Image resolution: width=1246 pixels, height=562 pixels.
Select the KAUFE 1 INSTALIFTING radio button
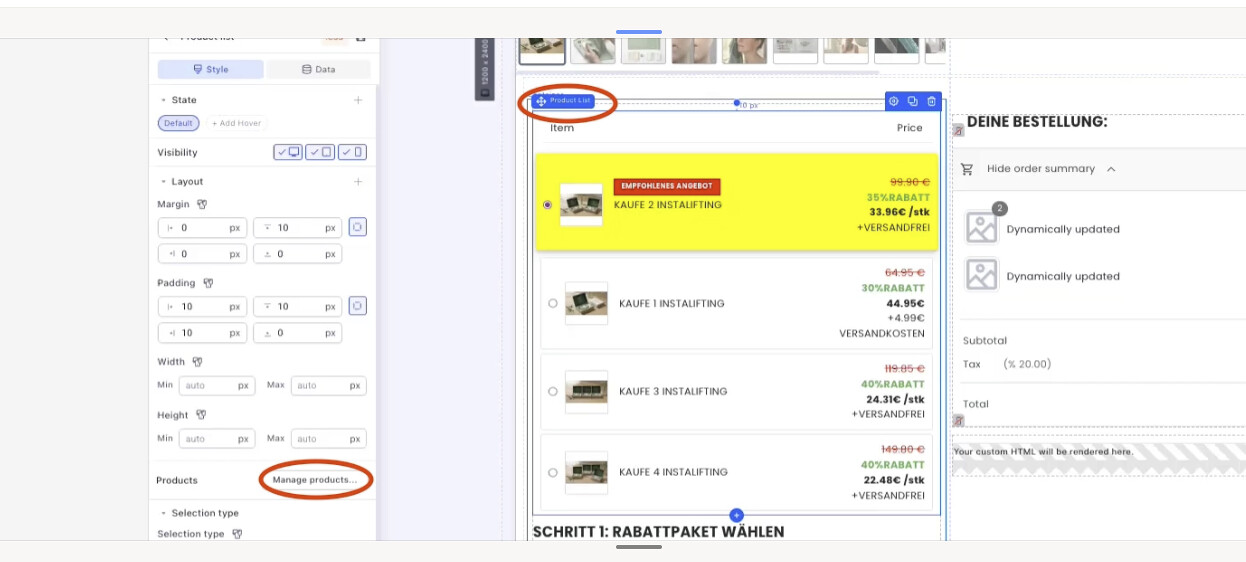coord(553,303)
